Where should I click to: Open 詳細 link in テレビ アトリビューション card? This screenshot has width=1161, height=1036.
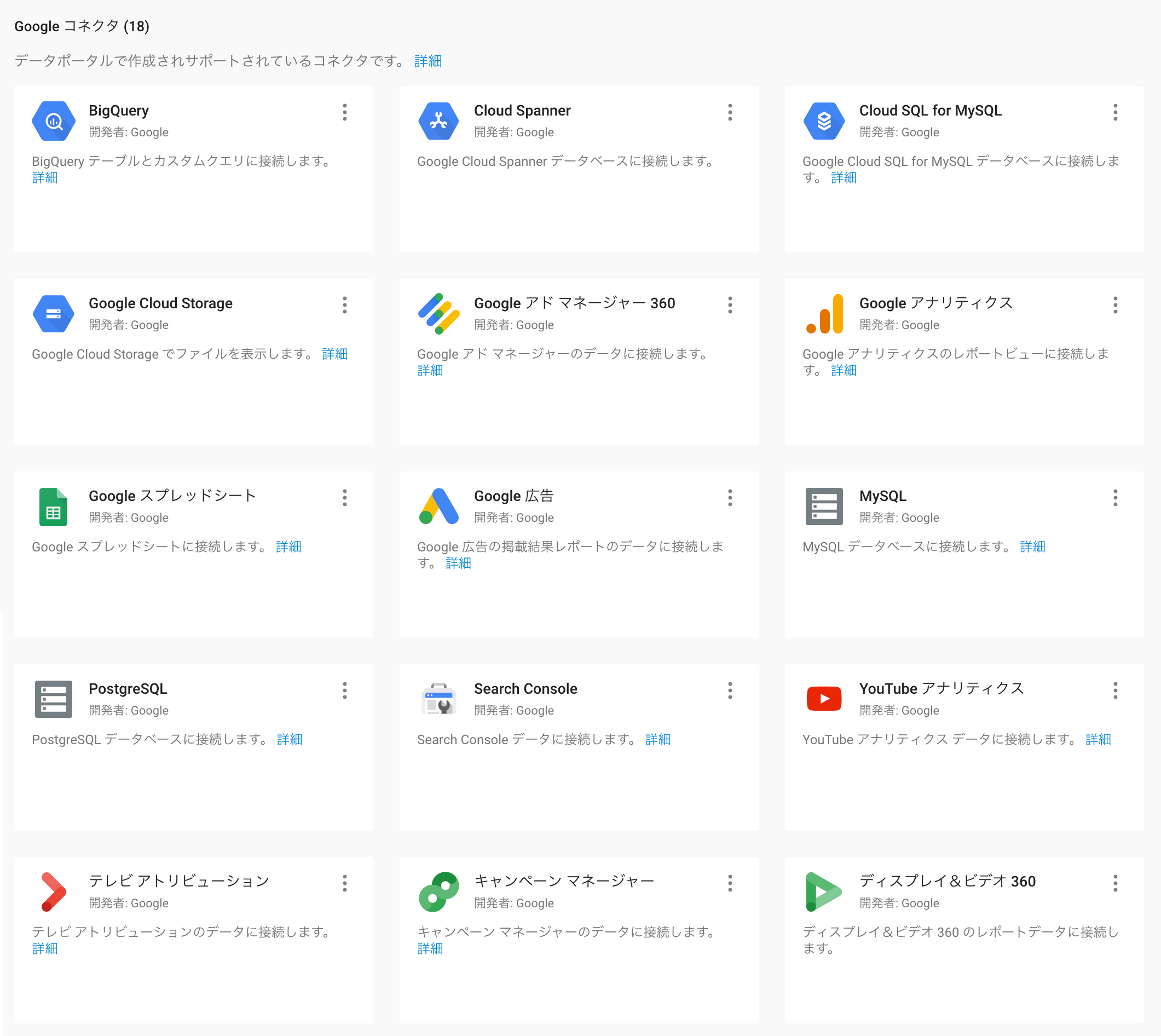[x=44, y=948]
